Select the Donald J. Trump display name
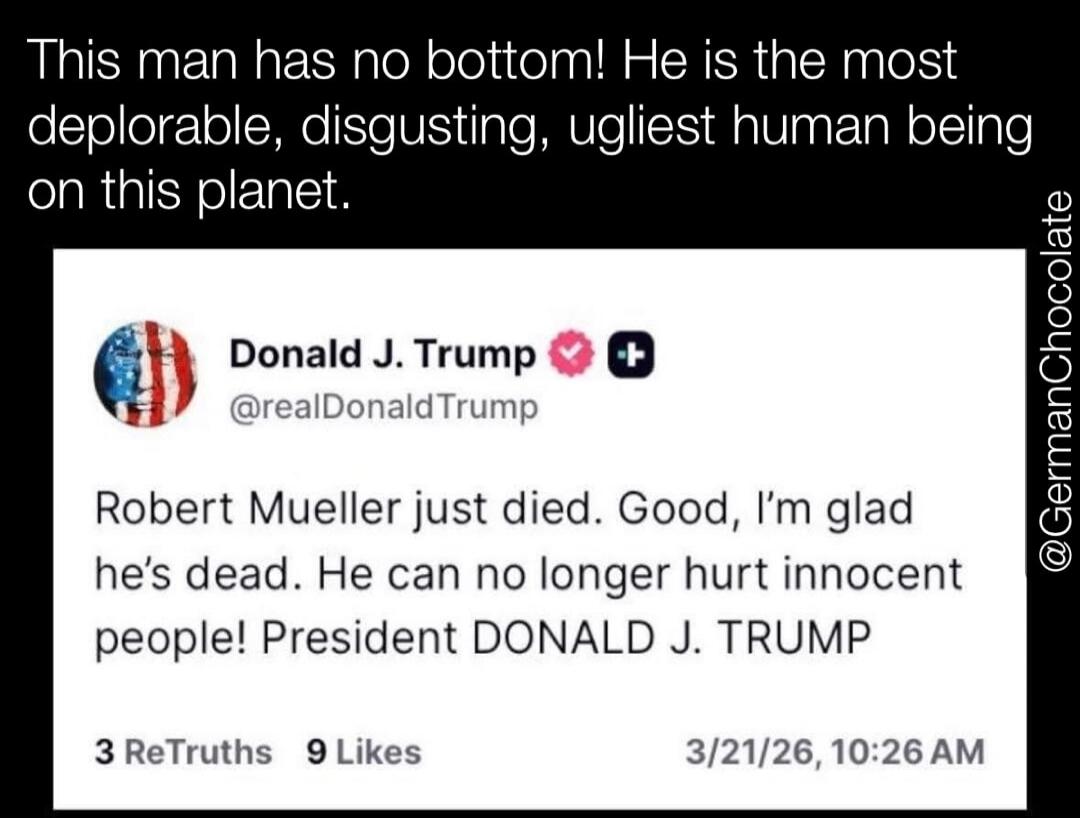Viewport: 1080px width, 818px height. [x=381, y=352]
